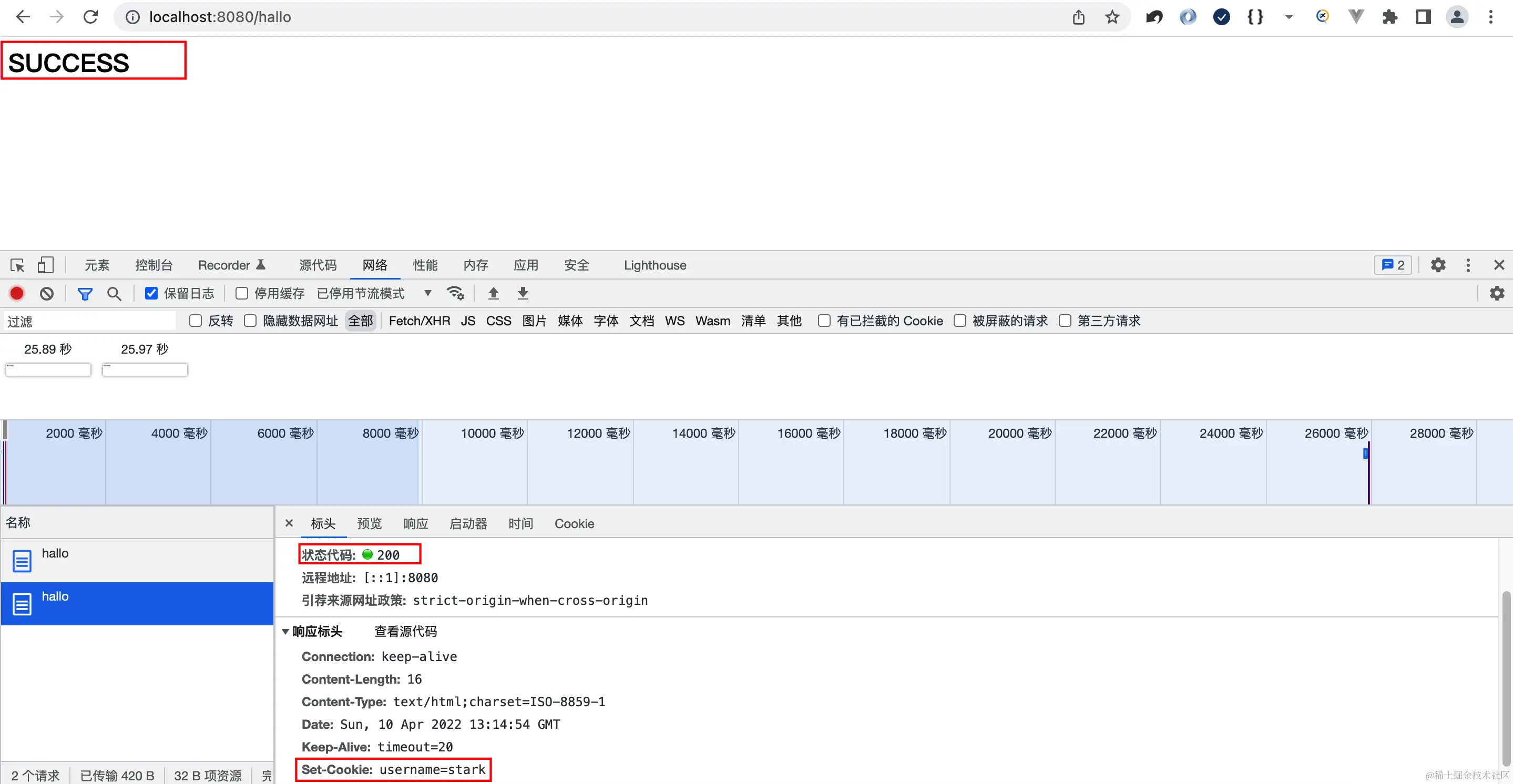
Task: Open the network search magnifier
Action: click(114, 293)
